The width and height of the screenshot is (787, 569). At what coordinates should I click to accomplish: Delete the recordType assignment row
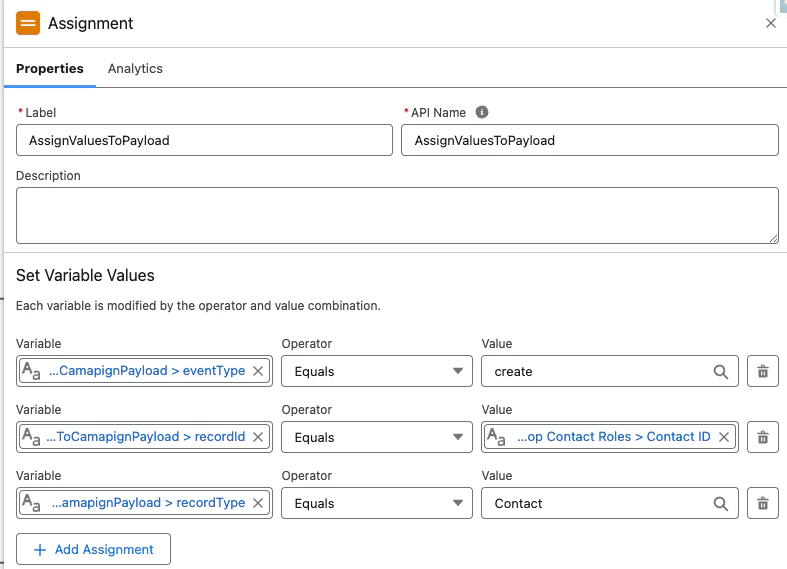[x=762, y=503]
